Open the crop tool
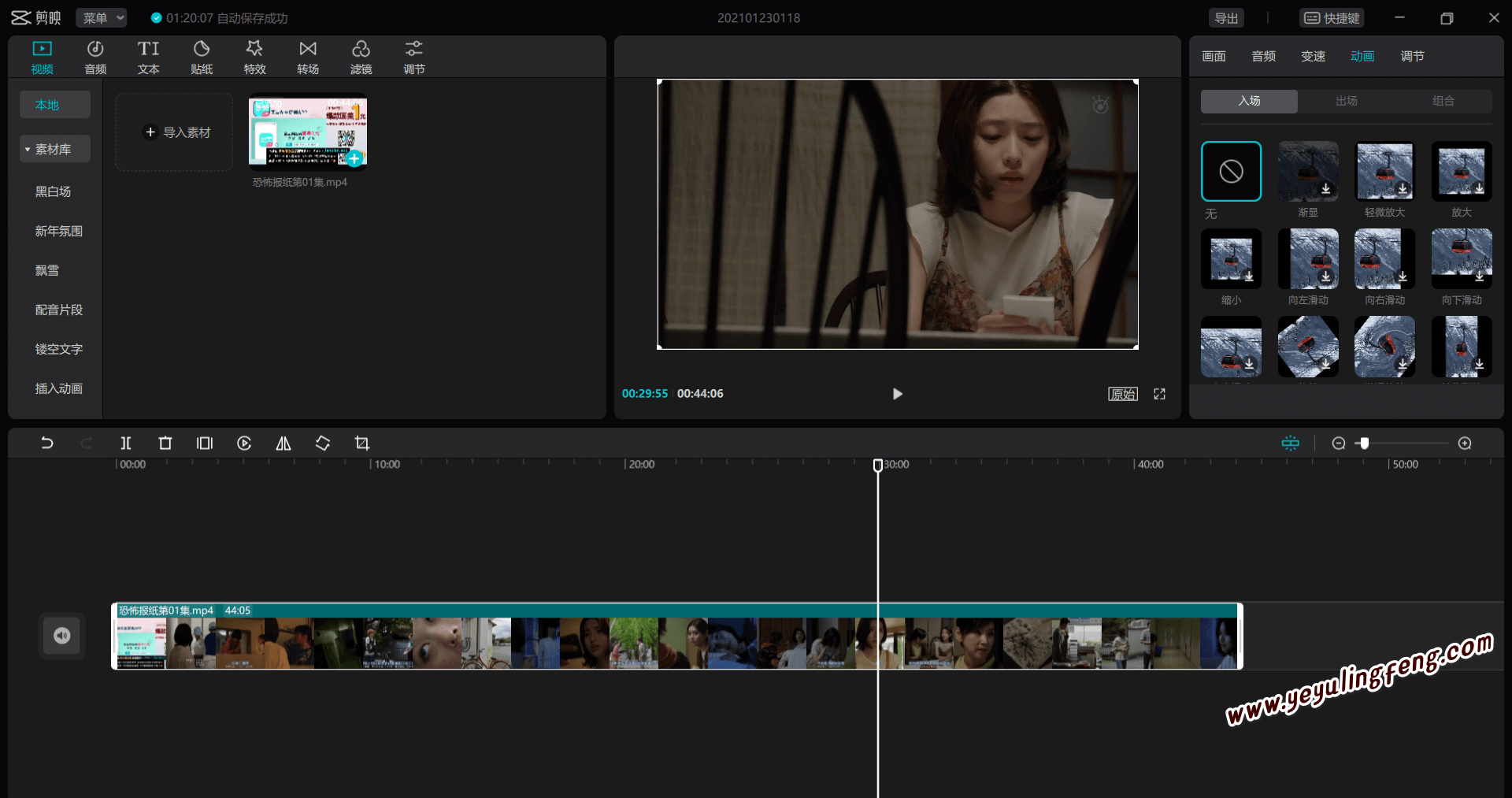The height and width of the screenshot is (798, 1512). 362,444
